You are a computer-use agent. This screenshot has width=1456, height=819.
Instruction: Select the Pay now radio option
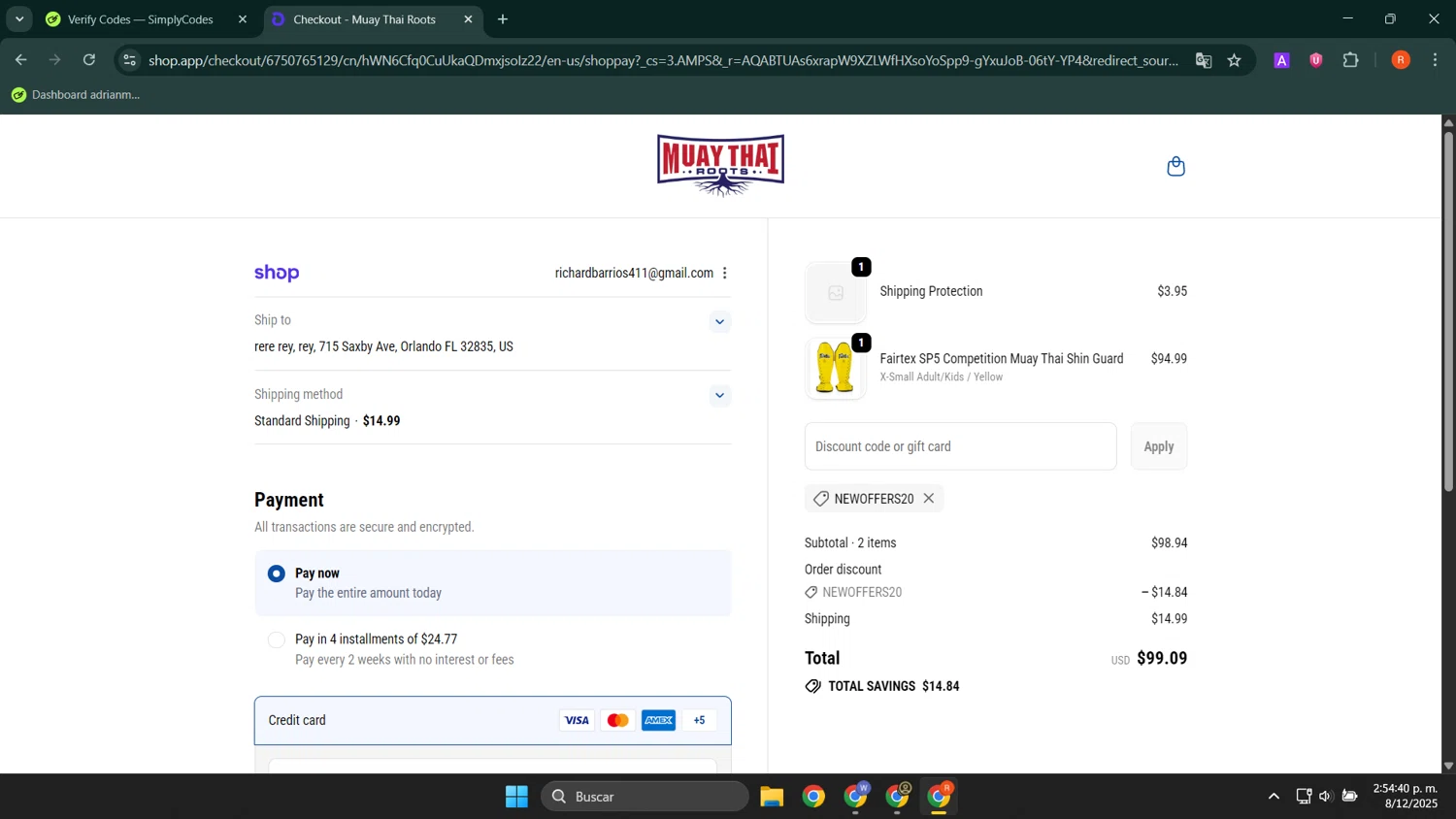click(x=277, y=573)
